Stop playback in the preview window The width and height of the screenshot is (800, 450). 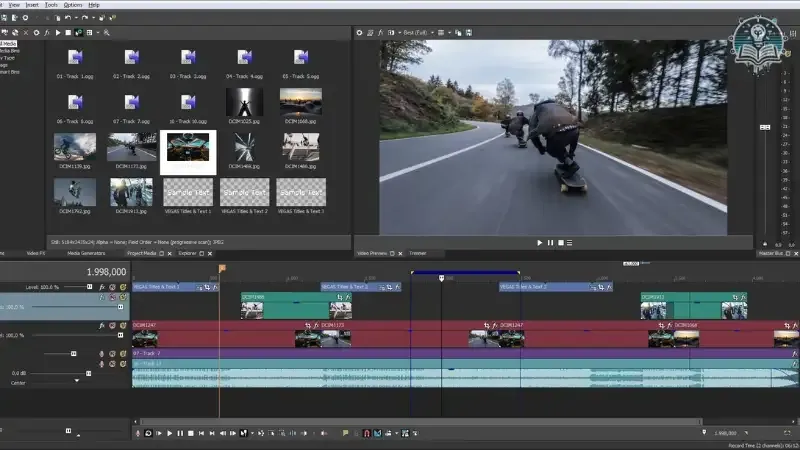[x=561, y=243]
